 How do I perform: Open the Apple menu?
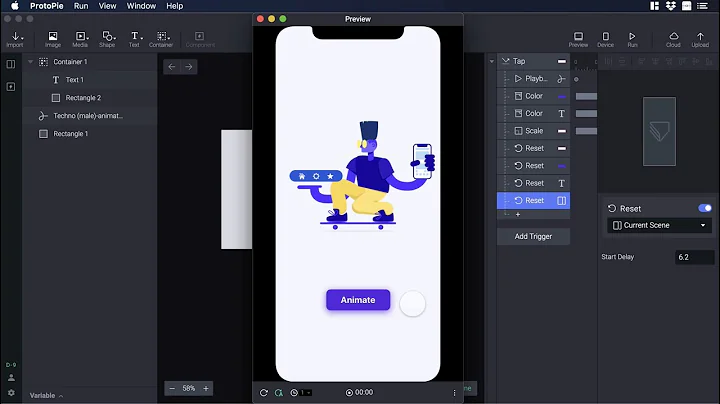(x=15, y=6)
